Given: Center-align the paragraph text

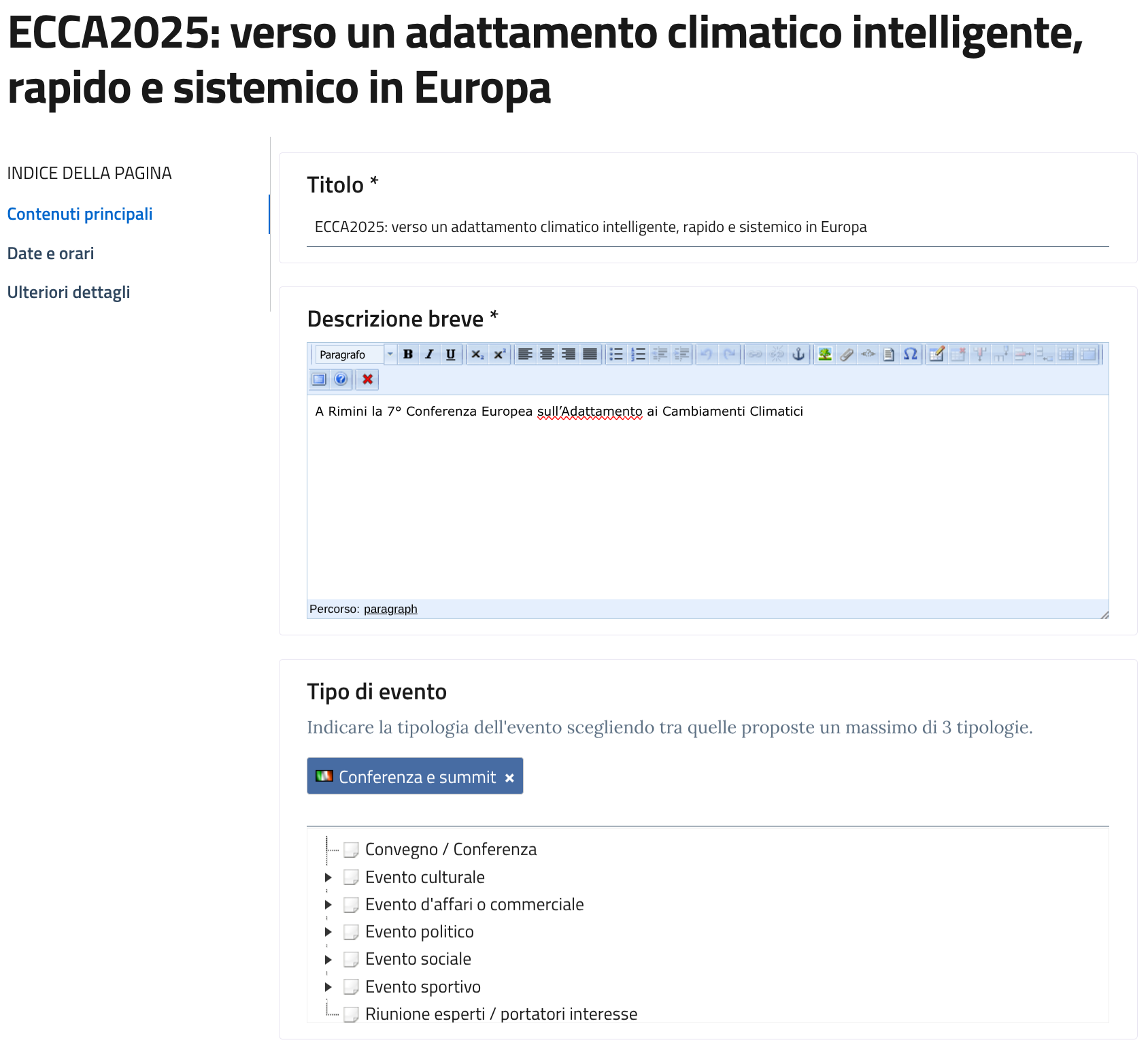Looking at the screenshot, I should click(x=547, y=354).
